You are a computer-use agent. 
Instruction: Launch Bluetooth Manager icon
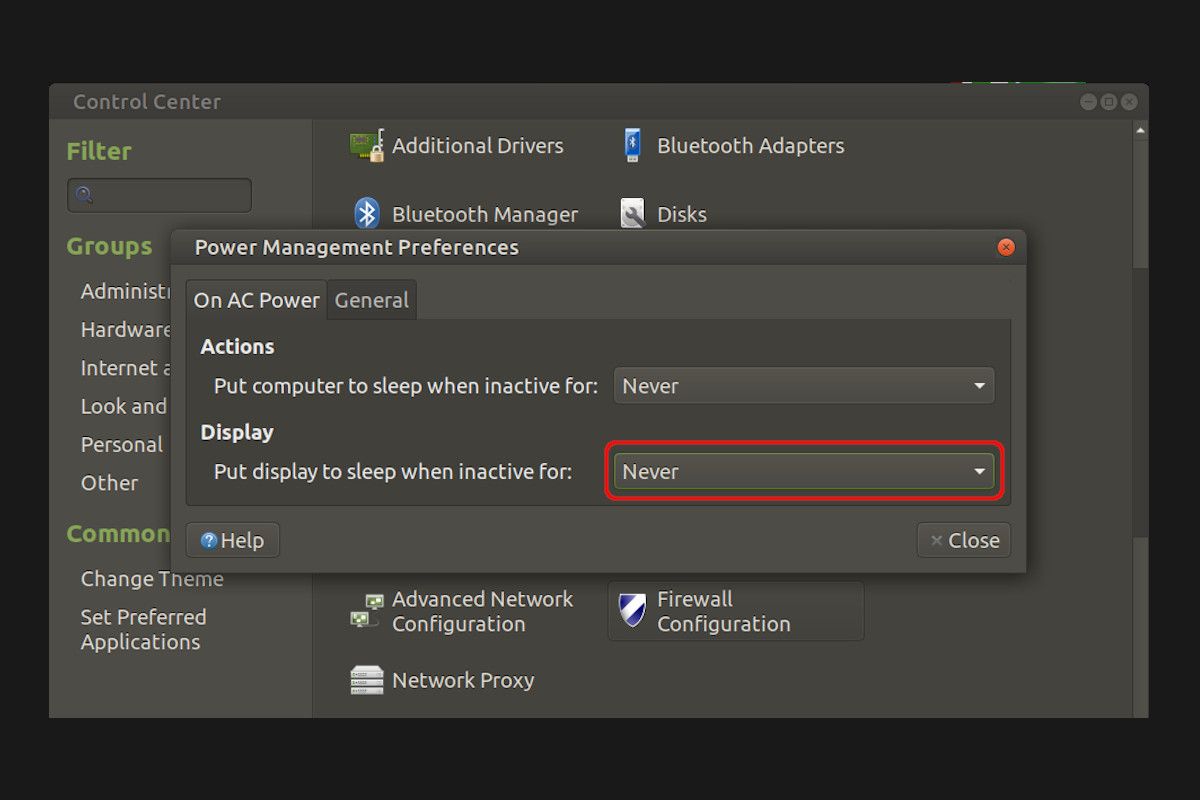tap(367, 214)
